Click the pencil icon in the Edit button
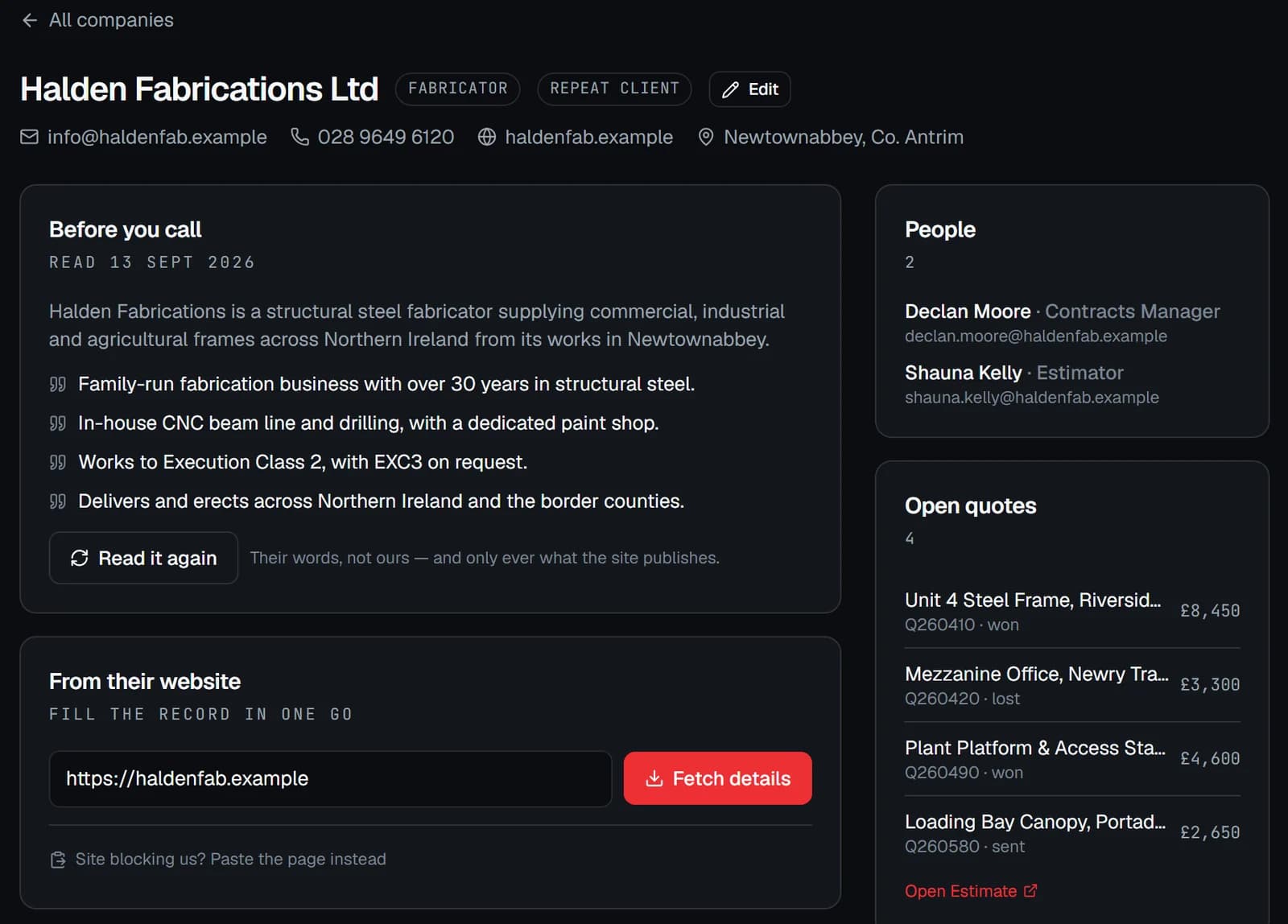The height and width of the screenshot is (924, 1288). pyautogui.click(x=730, y=89)
